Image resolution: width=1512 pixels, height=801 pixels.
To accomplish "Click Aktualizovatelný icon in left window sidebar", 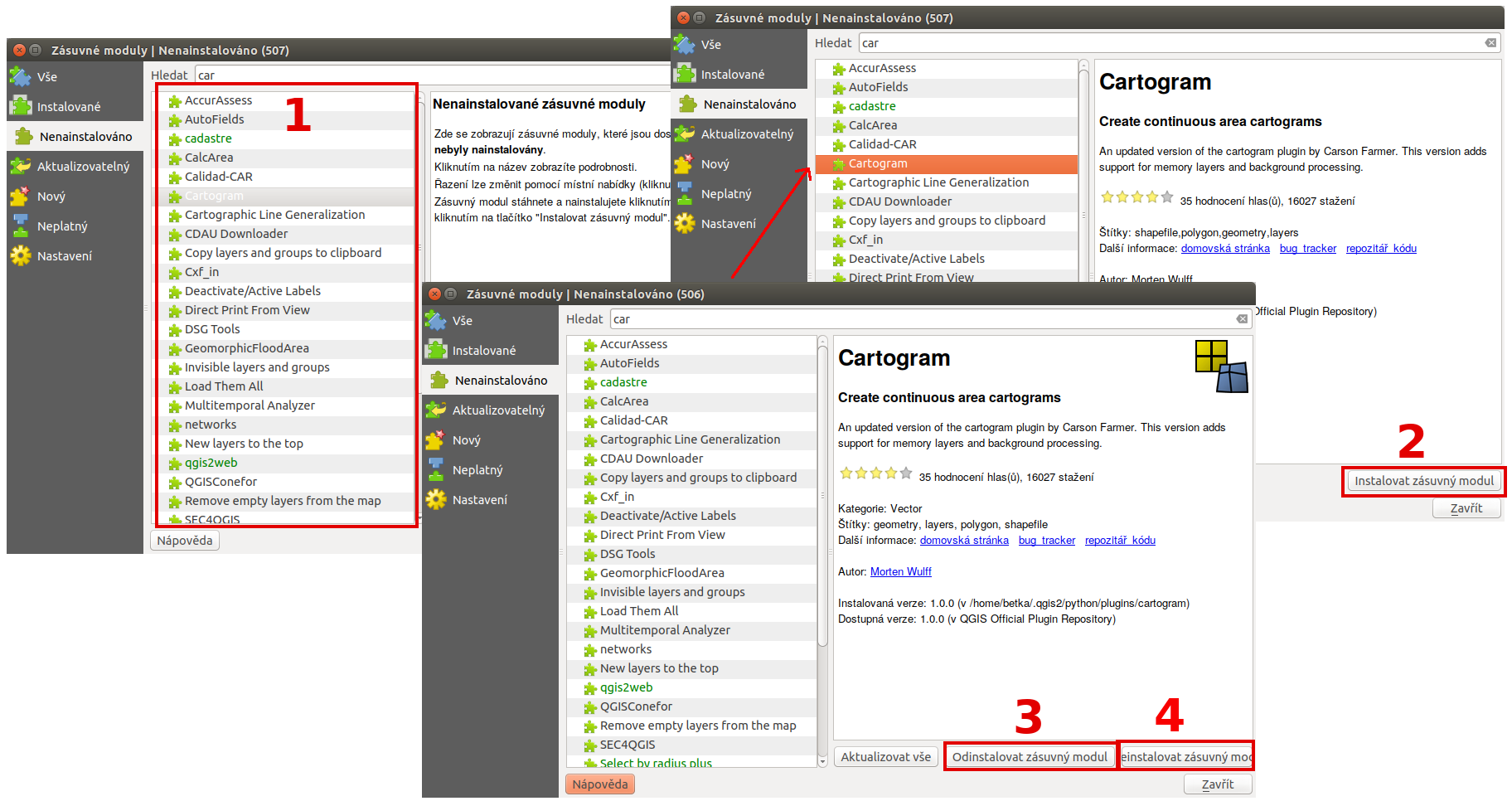I will pyautogui.click(x=20, y=166).
